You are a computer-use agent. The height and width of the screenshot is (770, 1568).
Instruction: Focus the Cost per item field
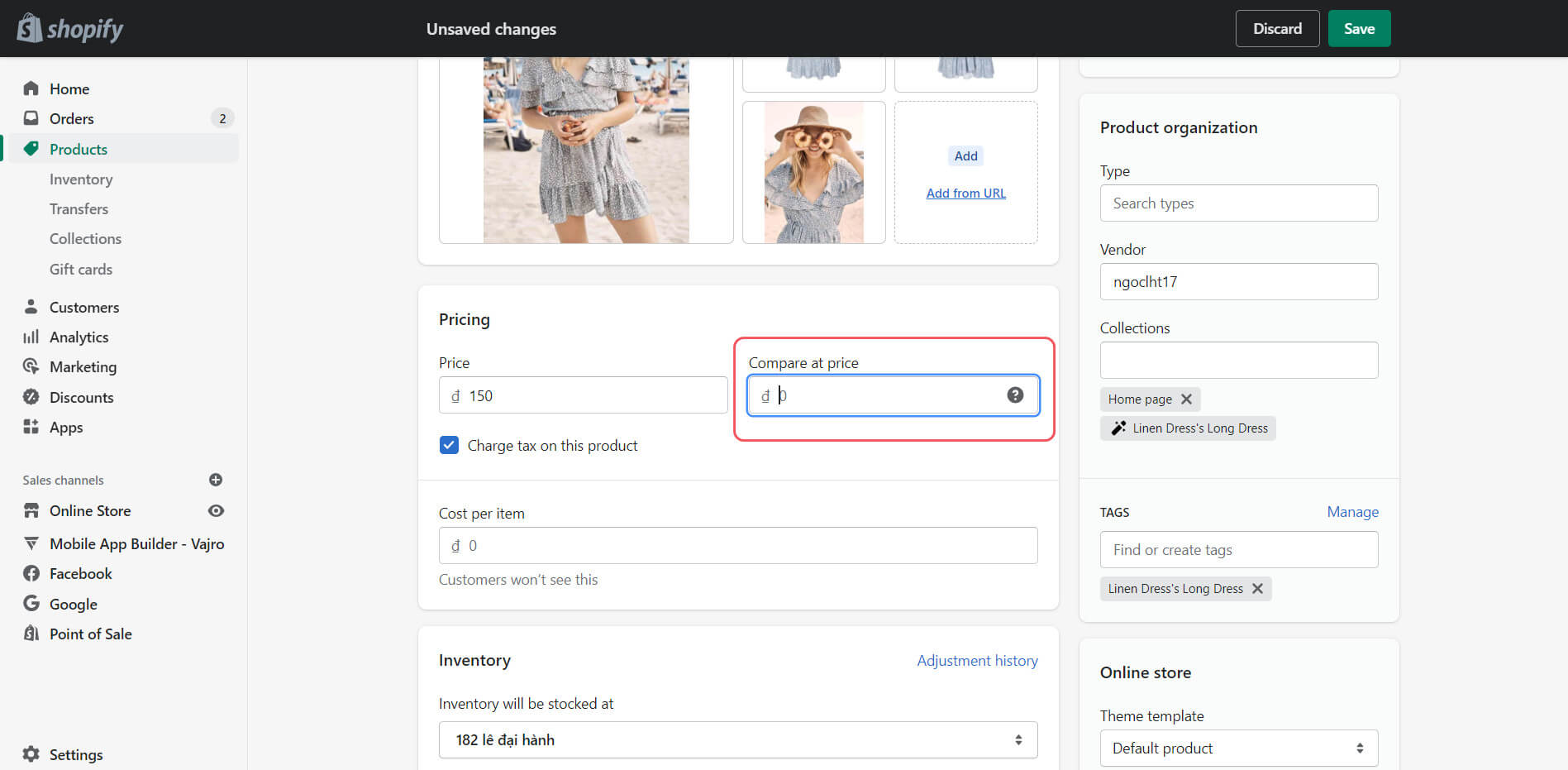(x=738, y=545)
